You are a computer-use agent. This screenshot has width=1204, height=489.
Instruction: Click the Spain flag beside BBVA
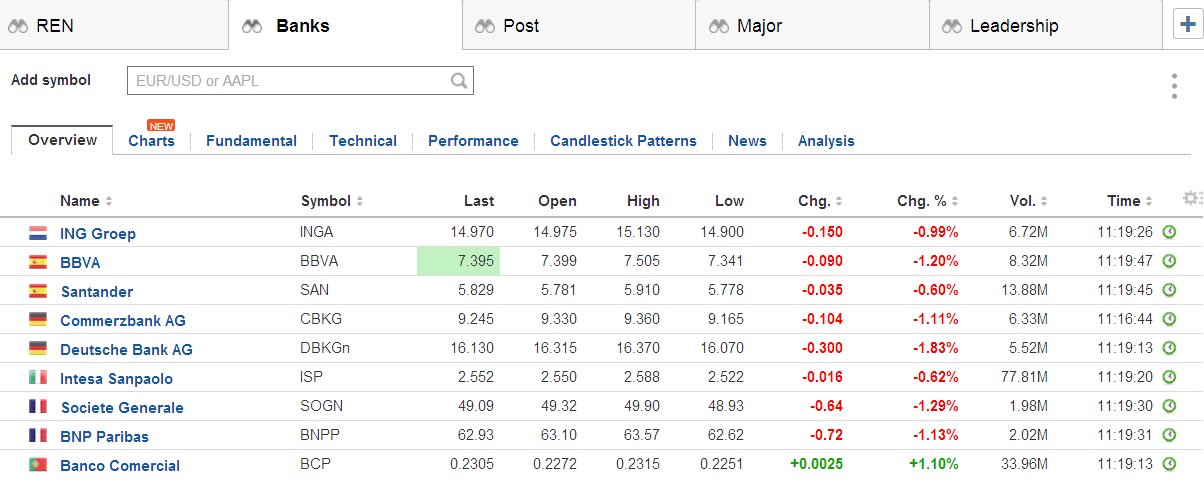pyautogui.click(x=38, y=262)
